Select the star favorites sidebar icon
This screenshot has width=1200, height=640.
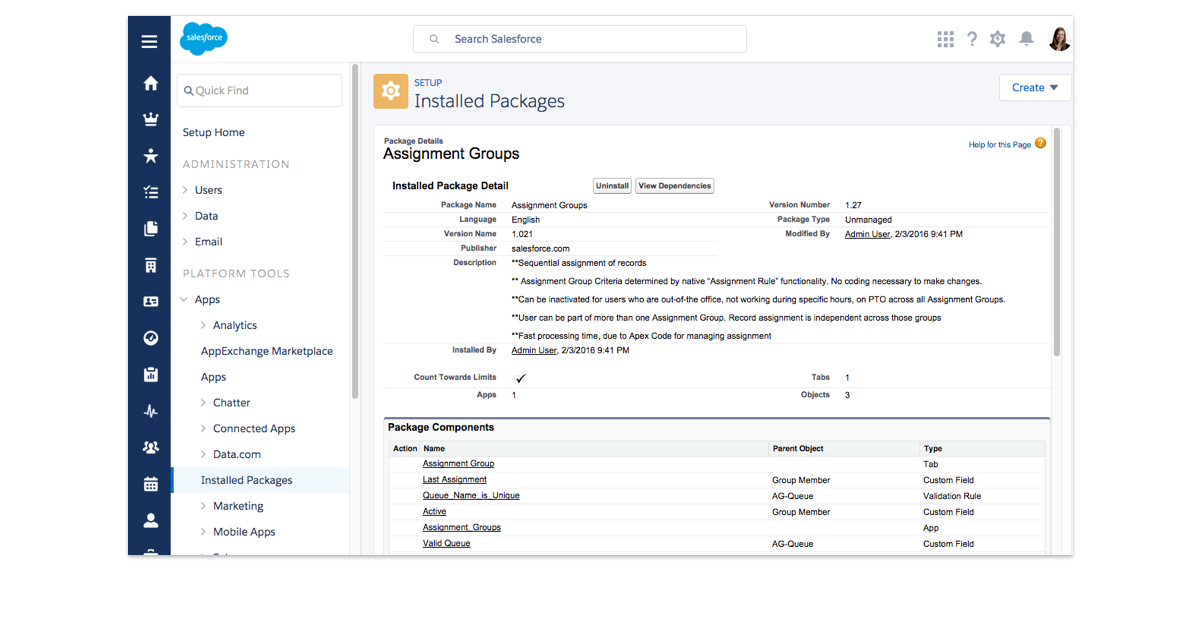[150, 156]
